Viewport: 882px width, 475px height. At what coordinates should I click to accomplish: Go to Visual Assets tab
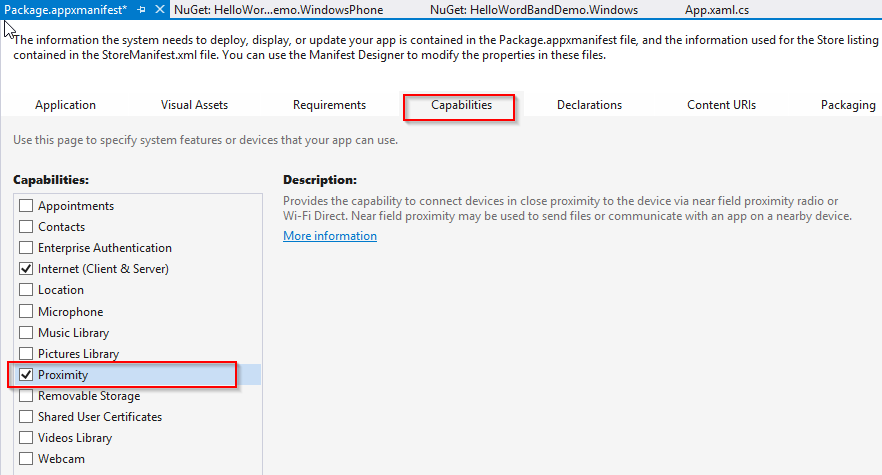coord(194,105)
